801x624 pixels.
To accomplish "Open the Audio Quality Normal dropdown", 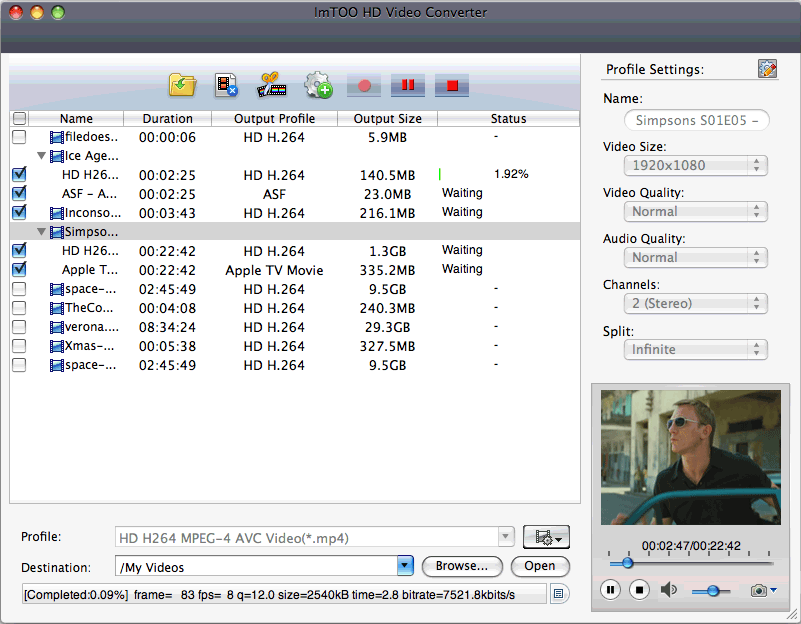I will click(x=695, y=257).
